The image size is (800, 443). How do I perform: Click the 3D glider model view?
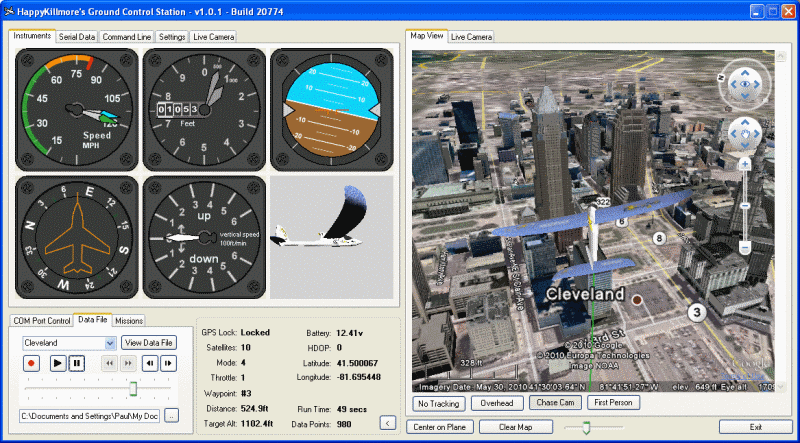point(332,237)
